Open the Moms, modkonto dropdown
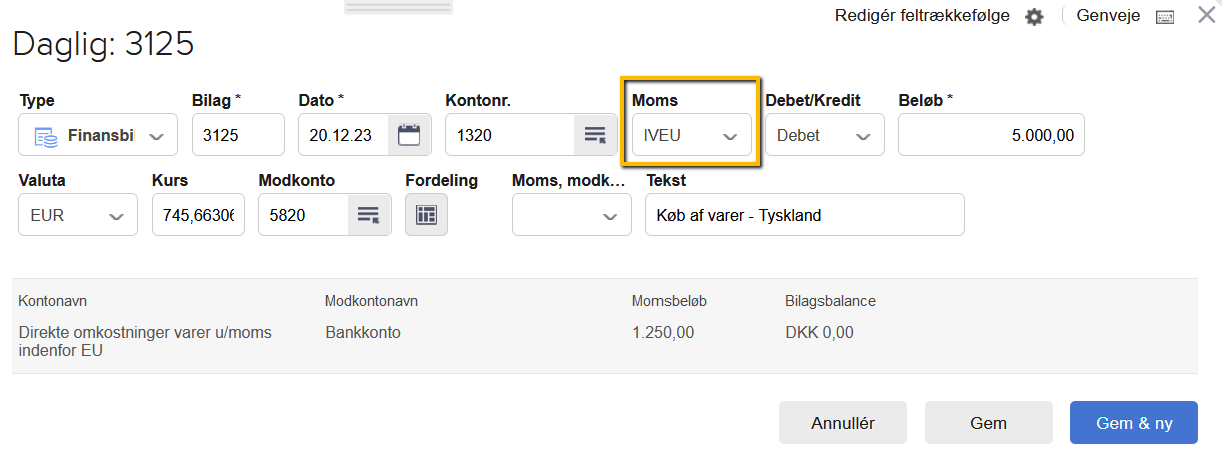 pos(571,215)
